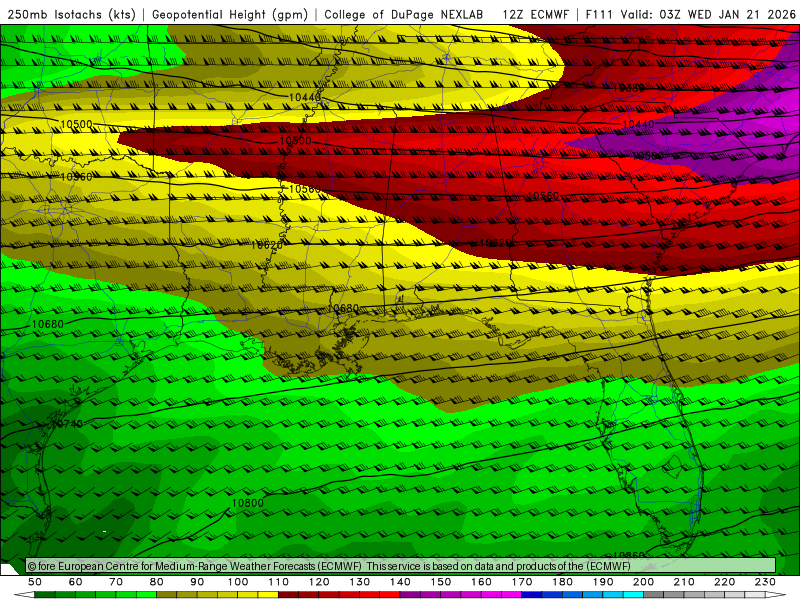Click the cyan swatch before 200

(x=633, y=595)
